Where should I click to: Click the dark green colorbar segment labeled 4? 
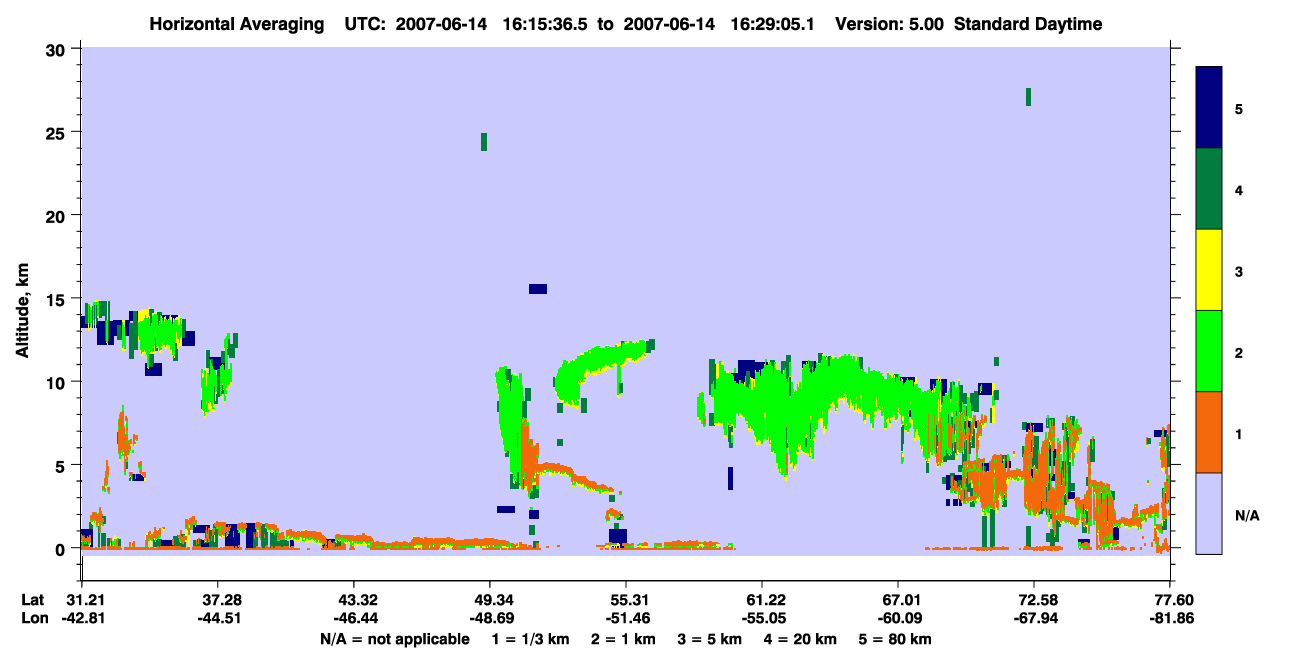(1210, 189)
